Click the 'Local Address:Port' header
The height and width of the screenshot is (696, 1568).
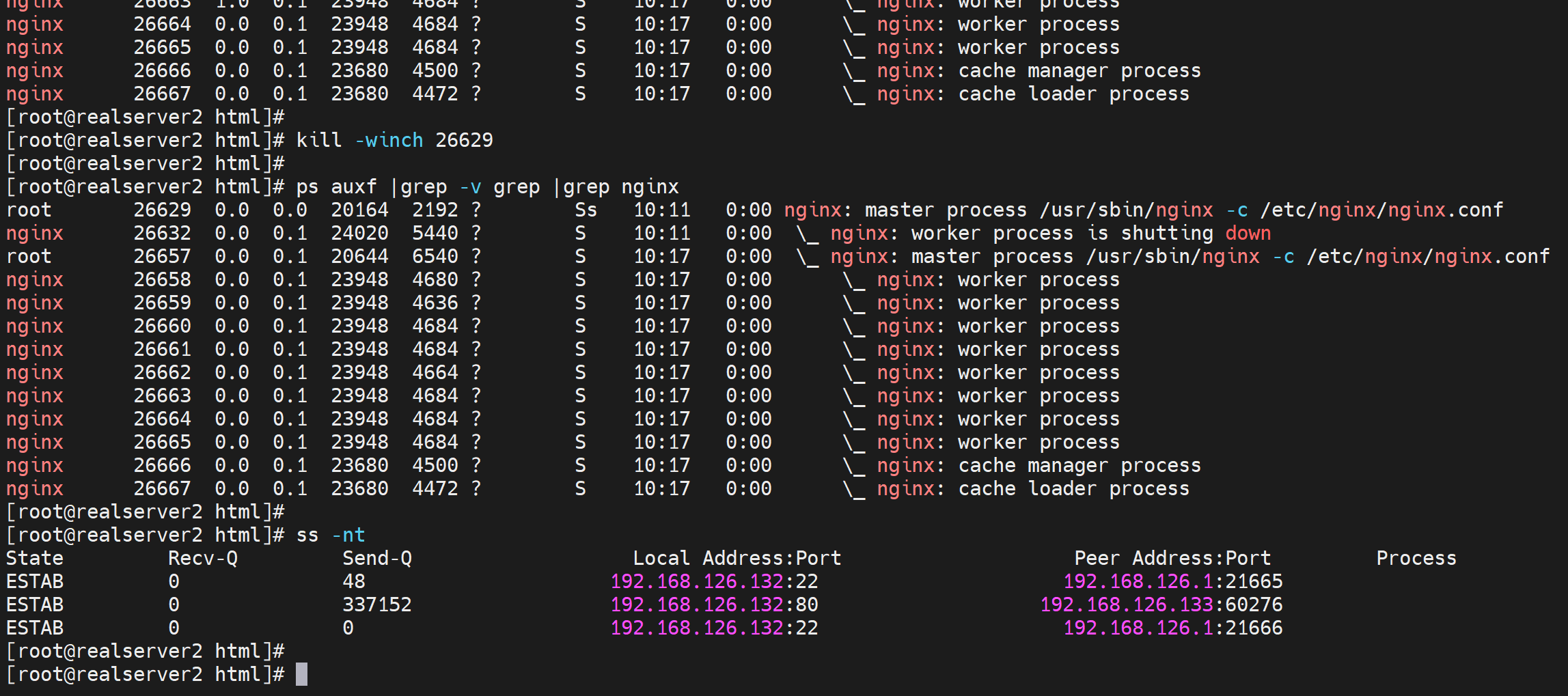point(737,558)
